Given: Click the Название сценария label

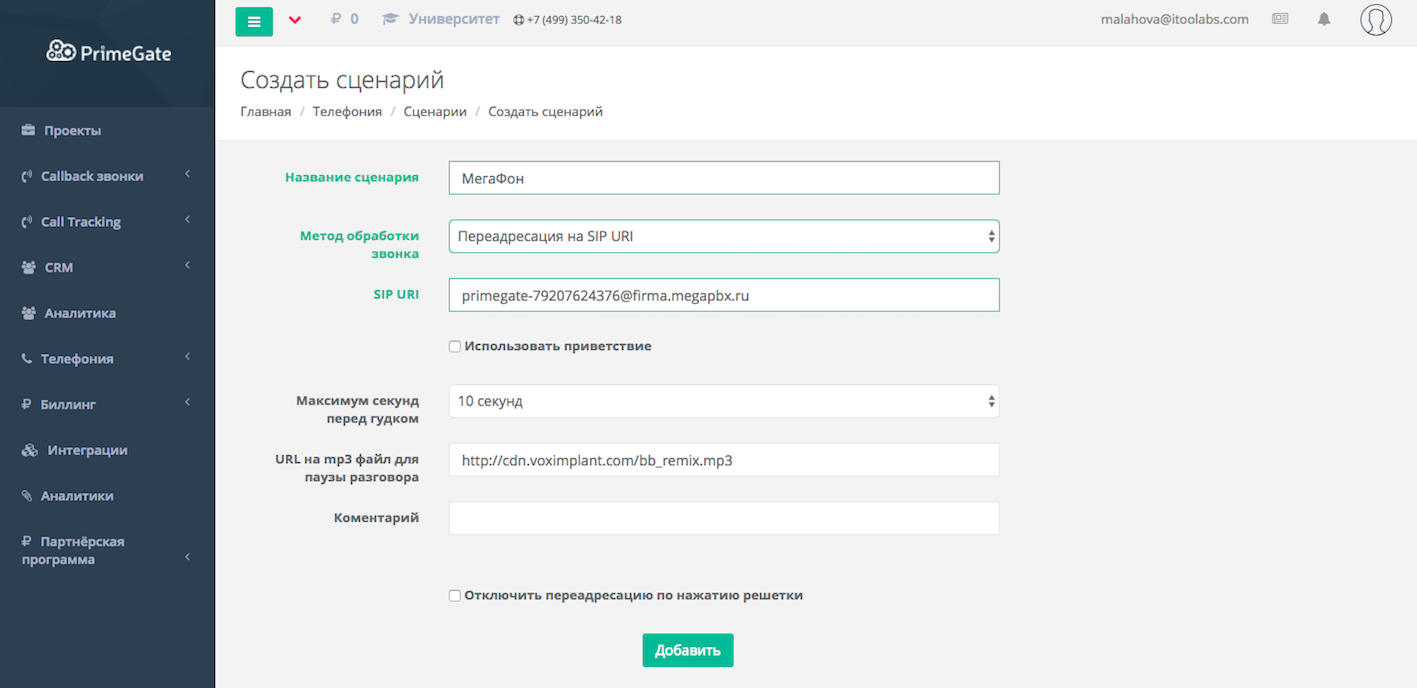Looking at the screenshot, I should pyautogui.click(x=352, y=177).
